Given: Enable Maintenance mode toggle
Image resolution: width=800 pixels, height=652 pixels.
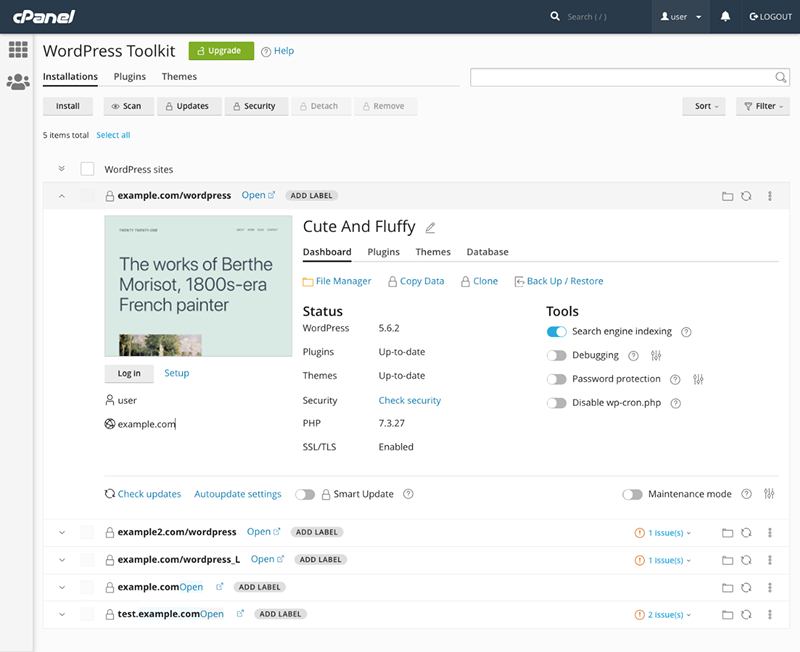Looking at the screenshot, I should pos(632,494).
